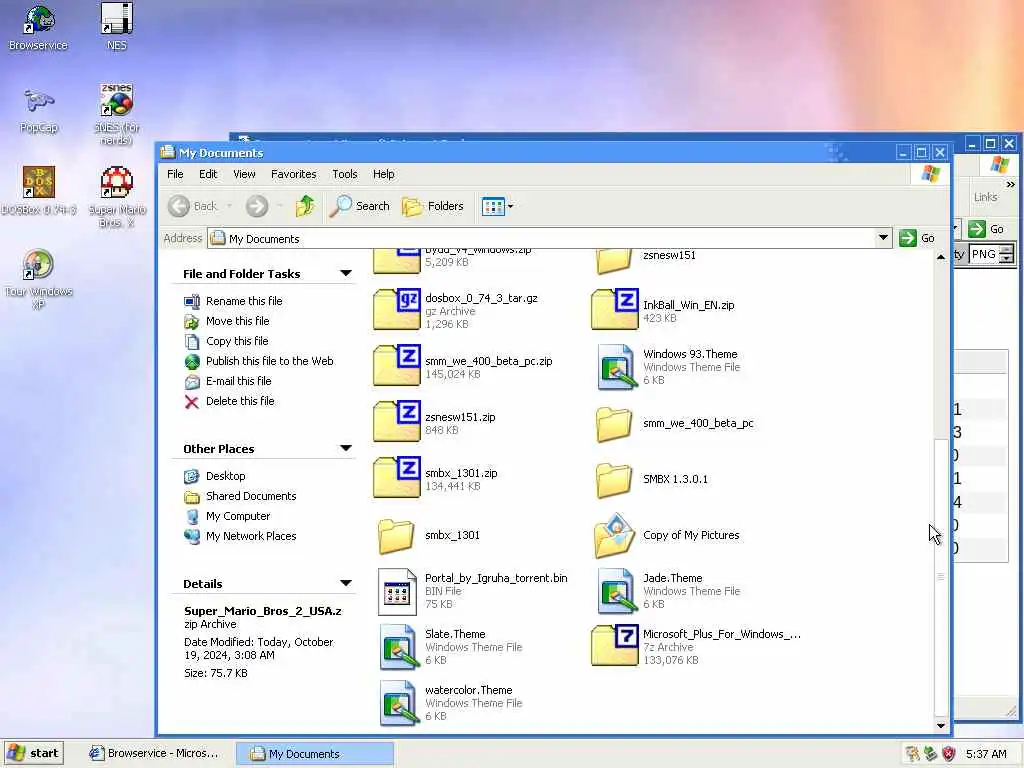Open the Address bar dropdown arrow
Image resolution: width=1024 pixels, height=768 pixels.
click(883, 238)
